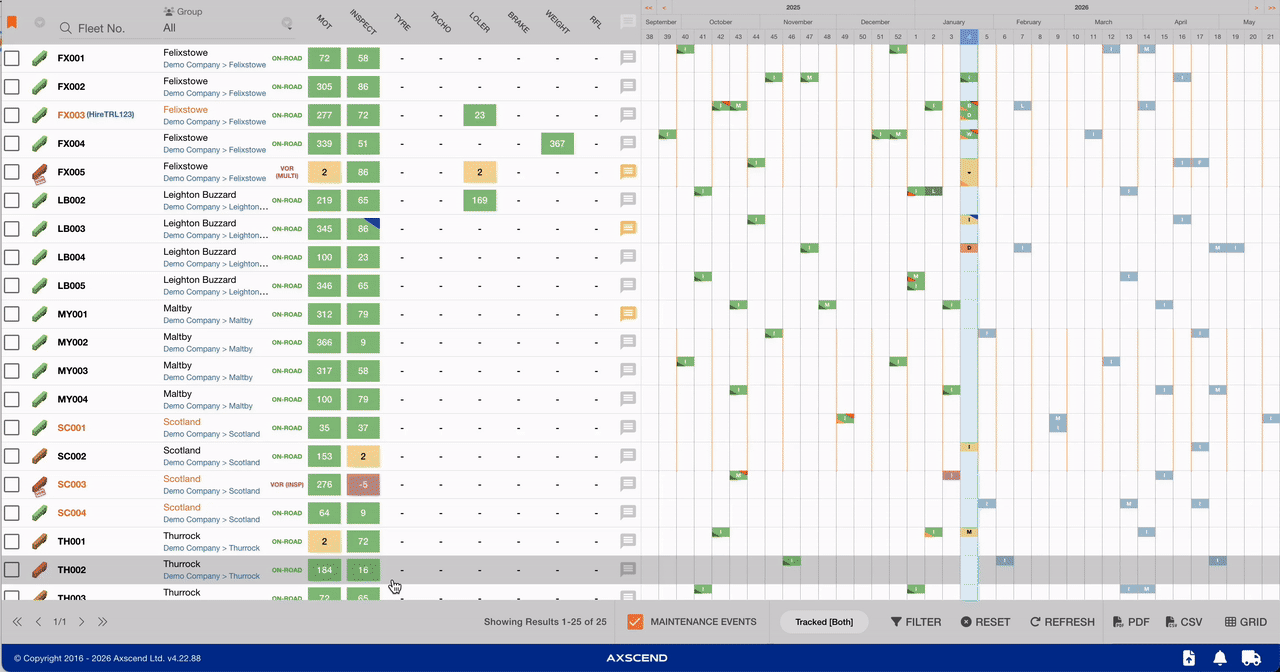The height and width of the screenshot is (672, 1280).
Task: Select the MY002 row checkbox
Action: pyautogui.click(x=12, y=342)
